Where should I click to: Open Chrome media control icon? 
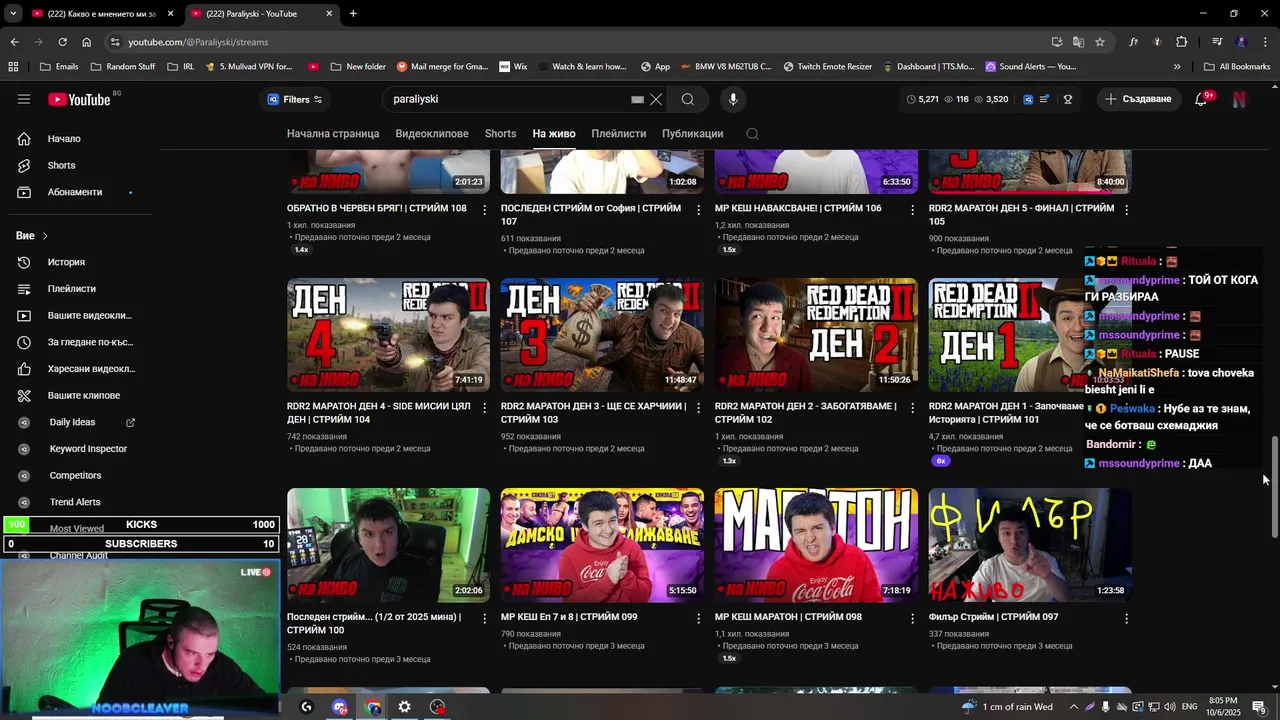pos(1217,42)
